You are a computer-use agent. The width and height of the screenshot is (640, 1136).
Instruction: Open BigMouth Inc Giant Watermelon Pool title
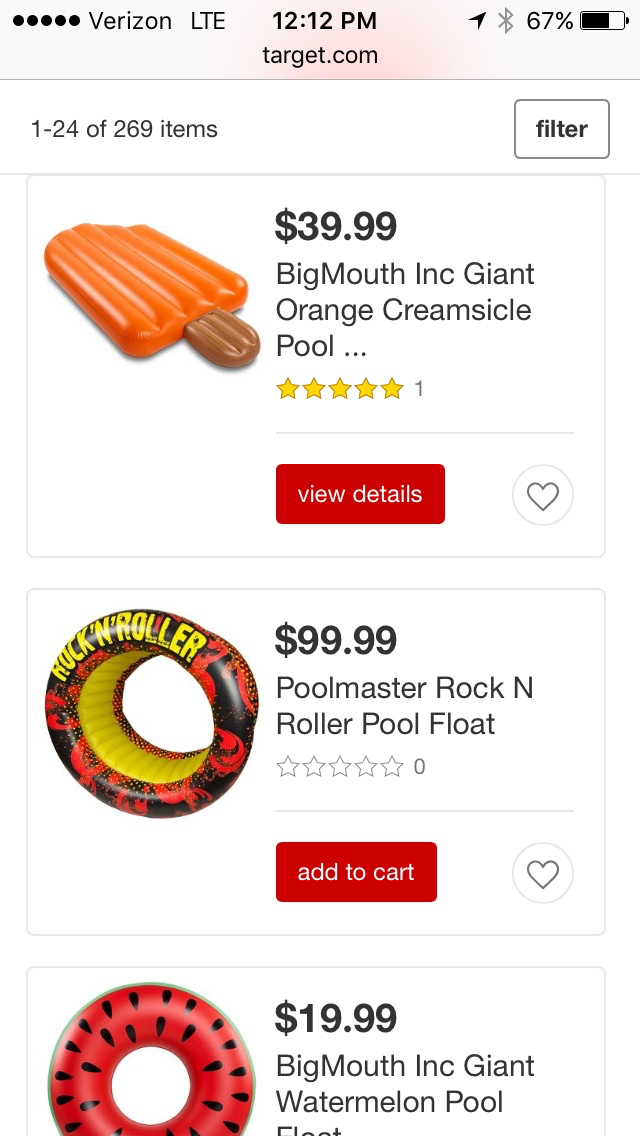click(404, 1083)
